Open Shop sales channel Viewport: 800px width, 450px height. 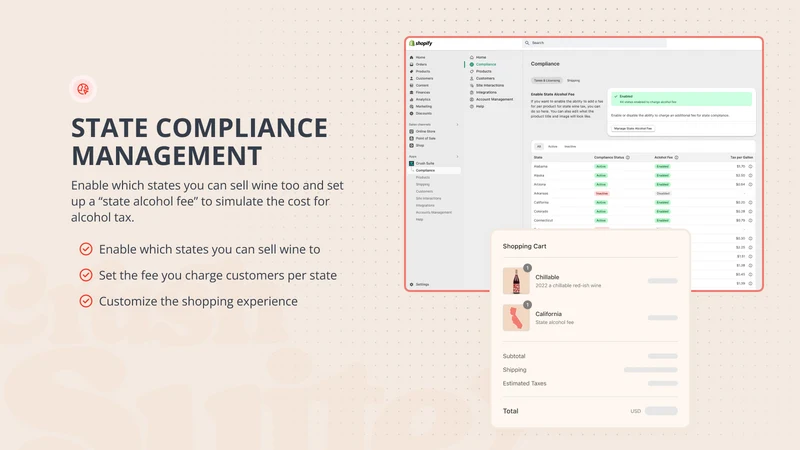(x=420, y=145)
